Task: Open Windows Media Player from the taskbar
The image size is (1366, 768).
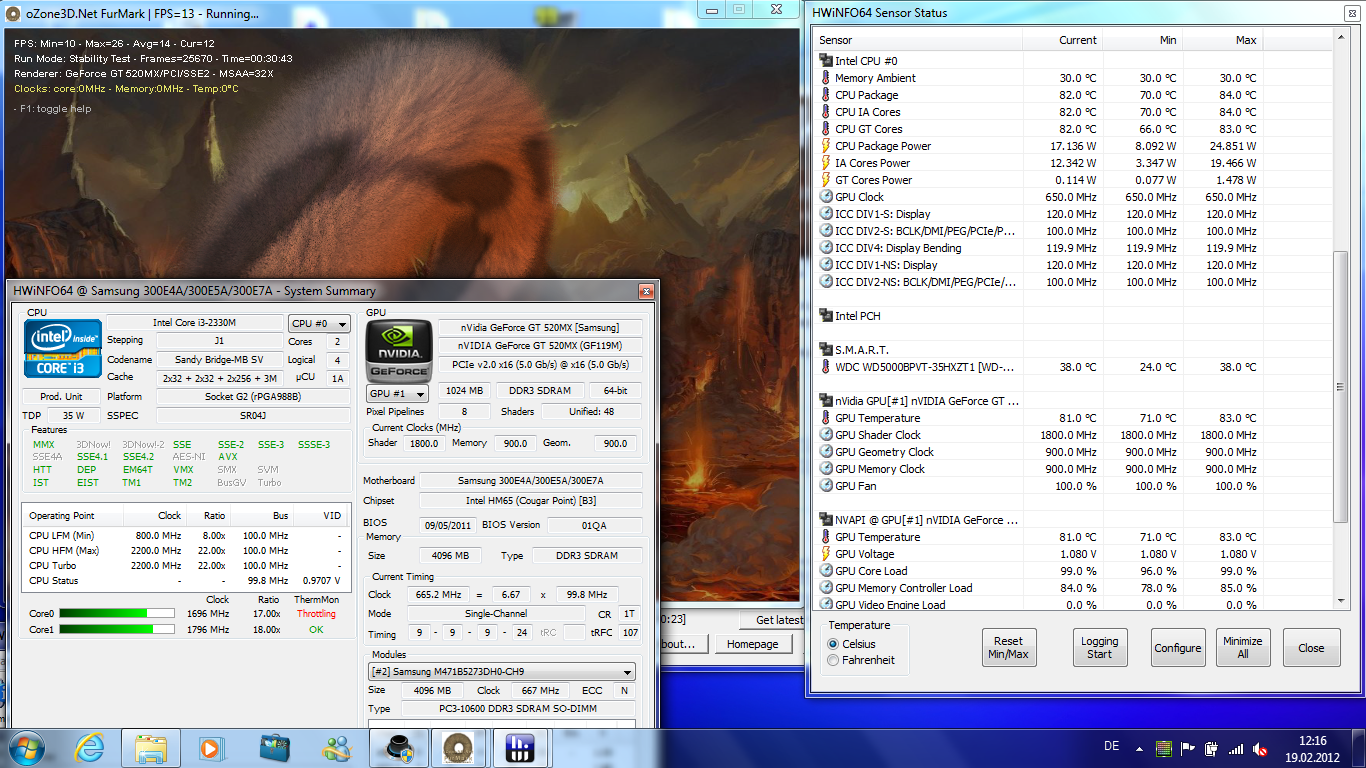Action: coord(210,748)
